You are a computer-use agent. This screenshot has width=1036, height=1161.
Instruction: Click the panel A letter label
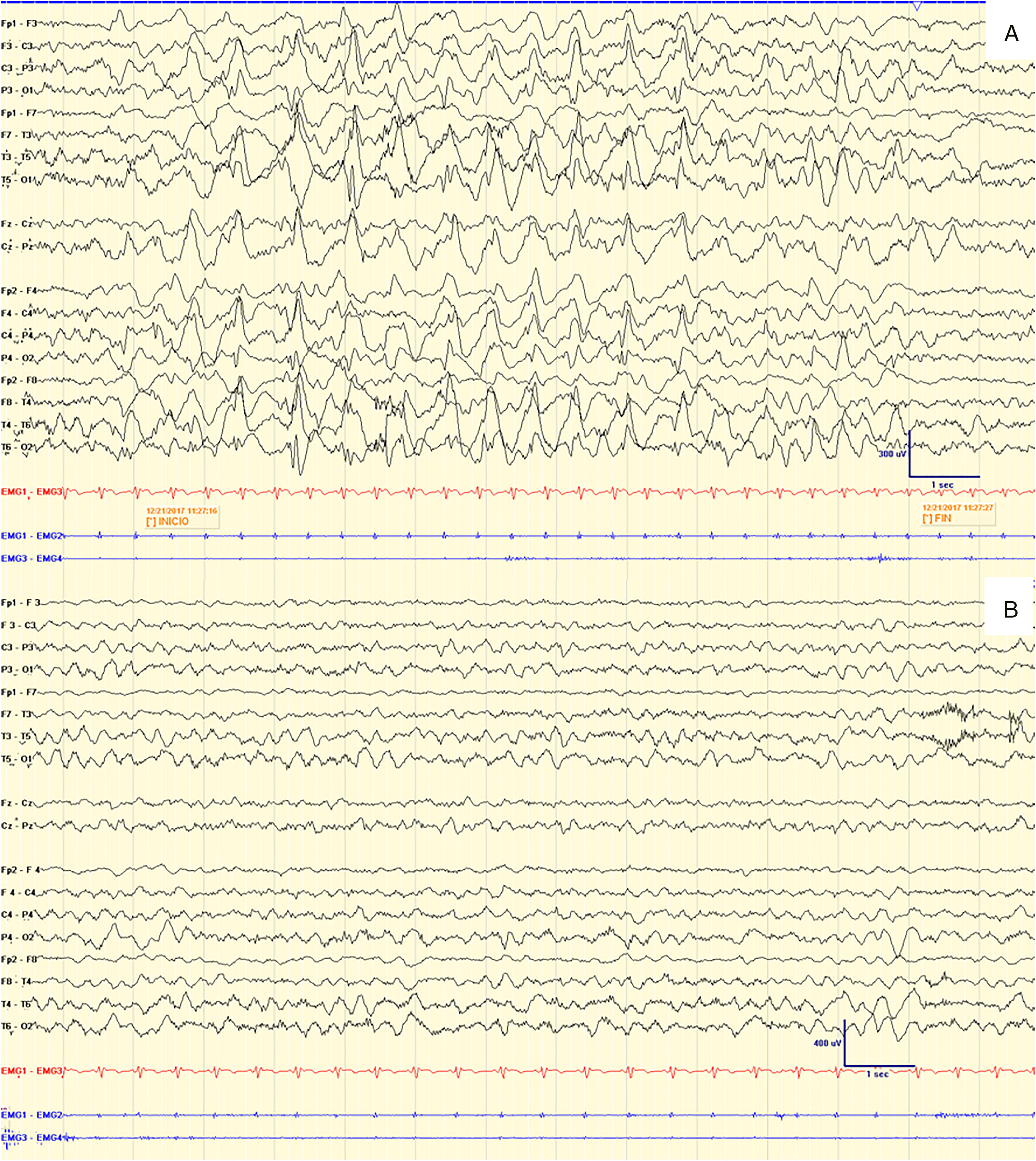tap(1011, 34)
